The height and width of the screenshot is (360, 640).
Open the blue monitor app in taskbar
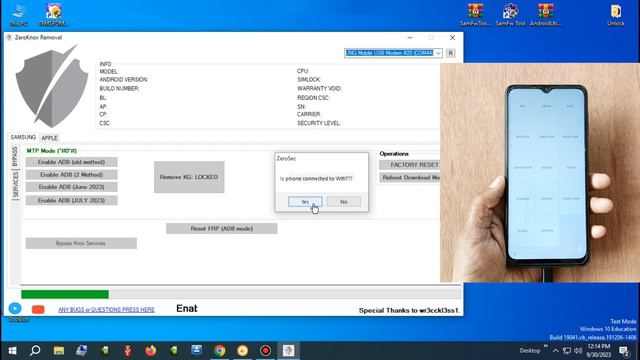click(197, 351)
